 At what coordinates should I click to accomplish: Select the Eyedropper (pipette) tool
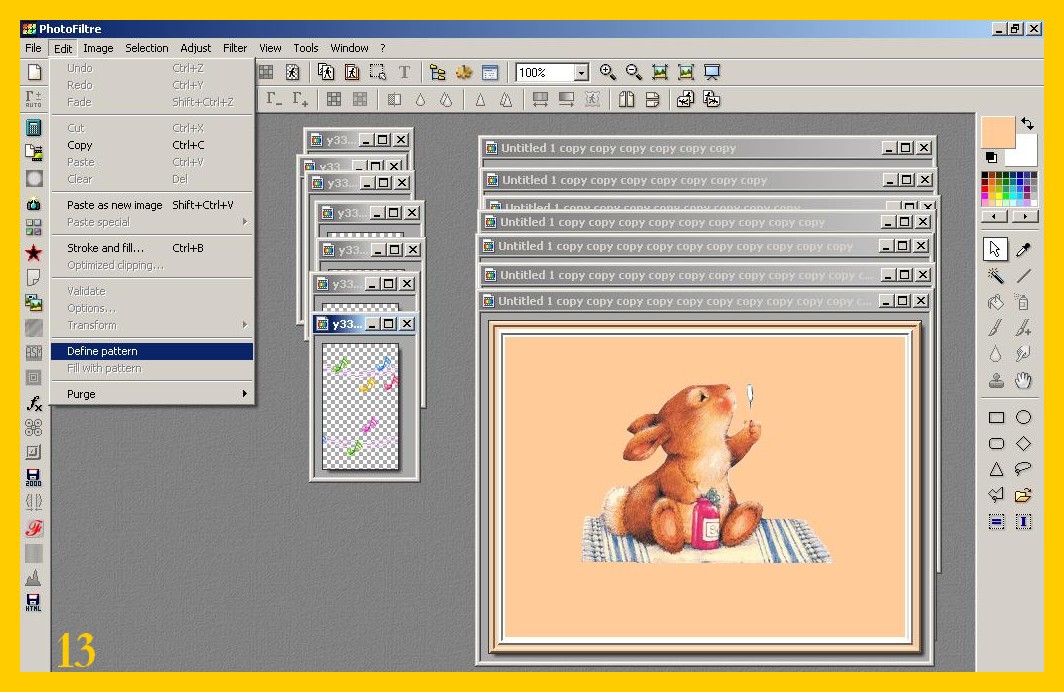pos(1024,249)
